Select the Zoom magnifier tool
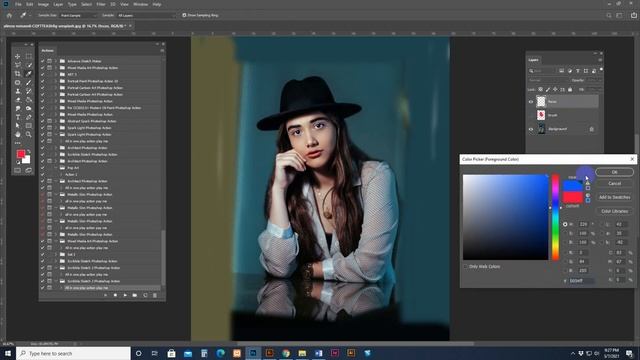 (x=29, y=134)
